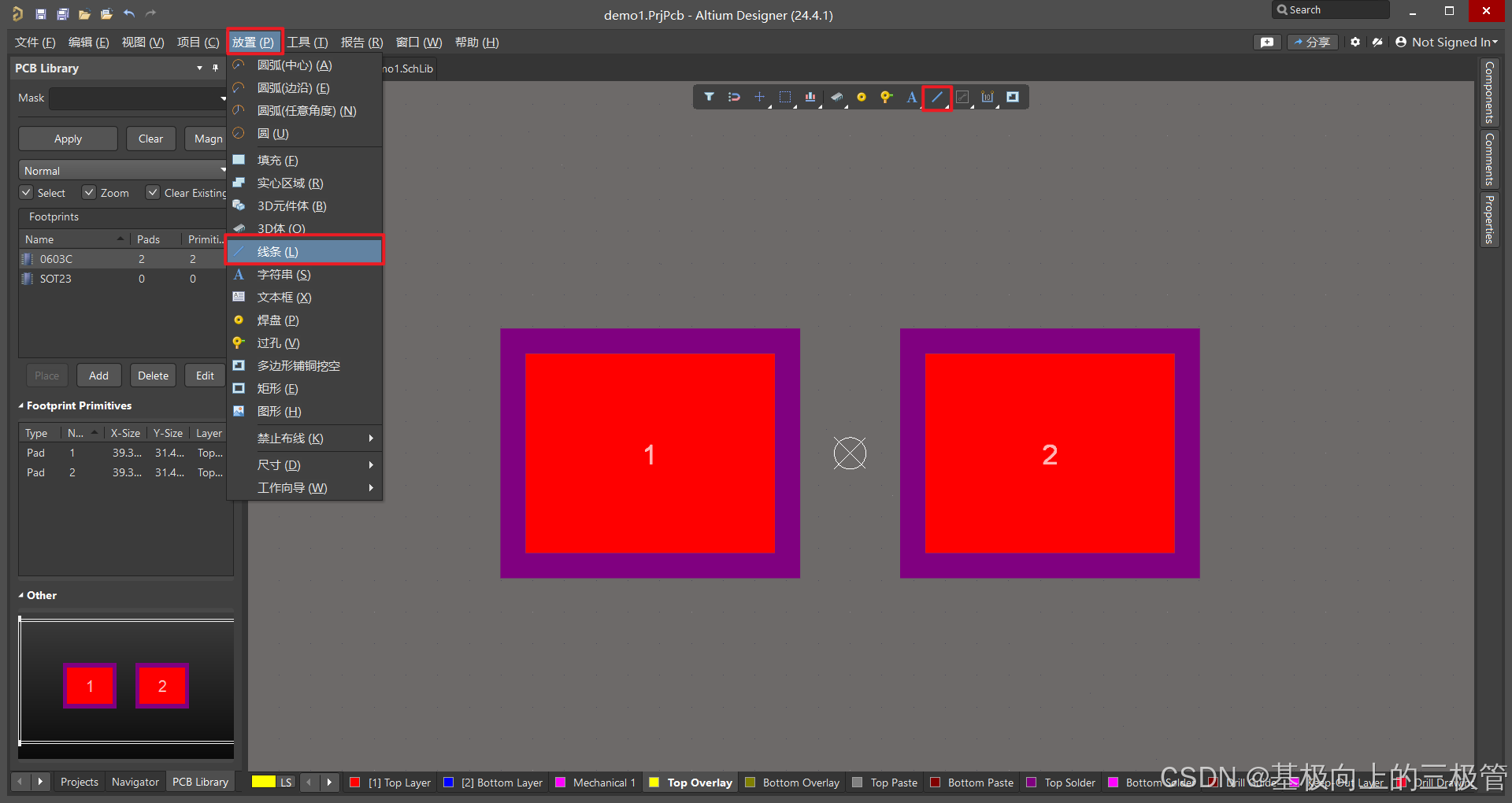The image size is (1512, 803).
Task: Select the polygon cutout tool in toolbar
Action: pyautogui.click(x=1013, y=97)
